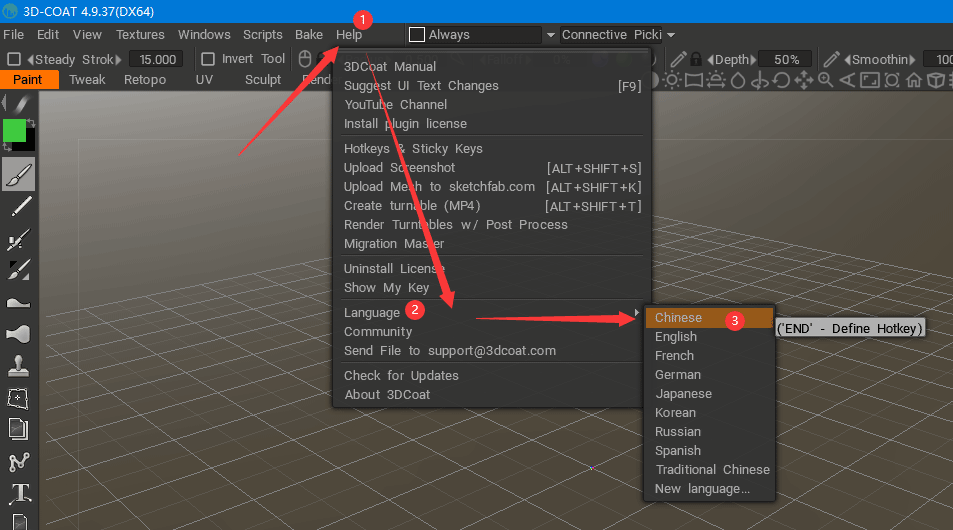Click the padlock icon beside Depth

[x=696, y=59]
